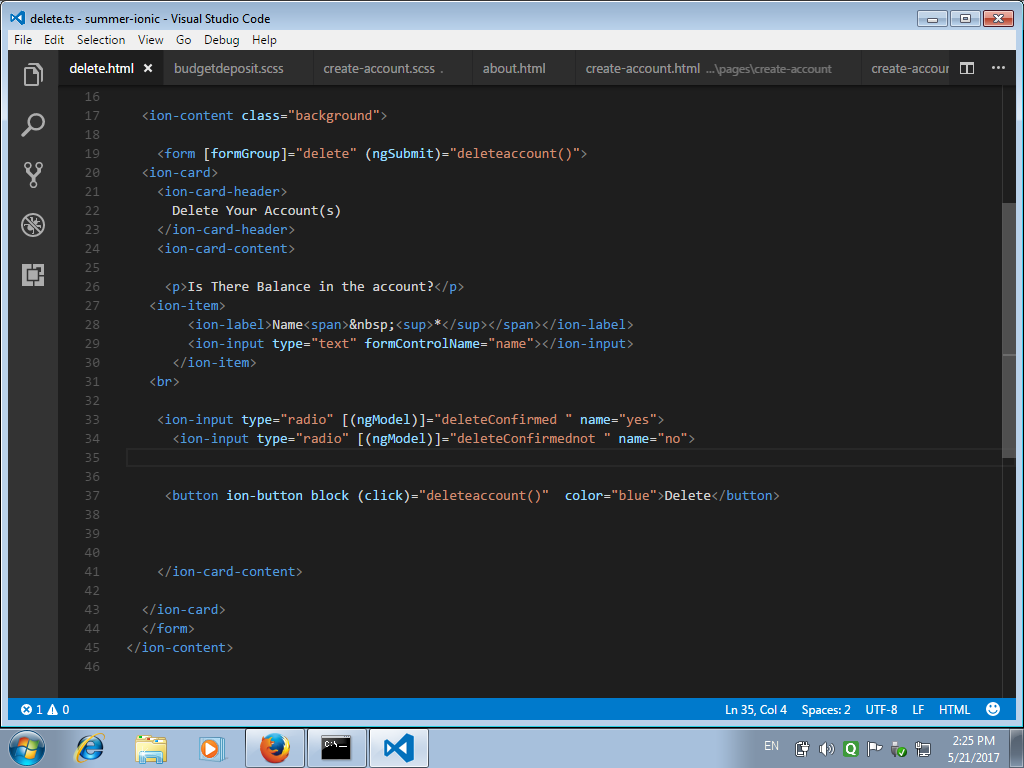Open Windows Explorer folder from taskbar

pos(151,748)
